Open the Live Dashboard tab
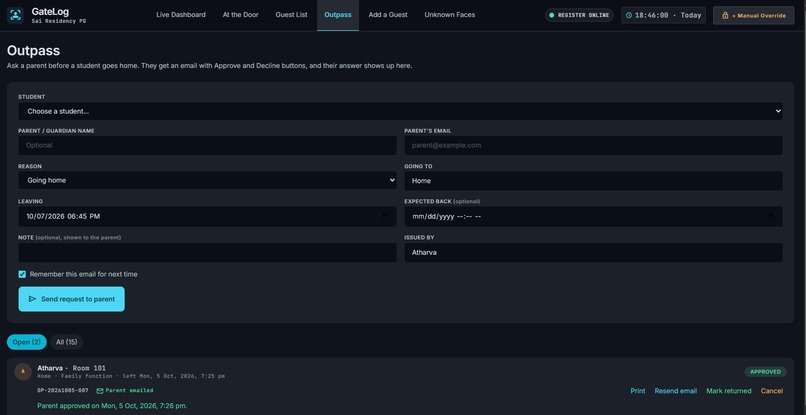 181,15
